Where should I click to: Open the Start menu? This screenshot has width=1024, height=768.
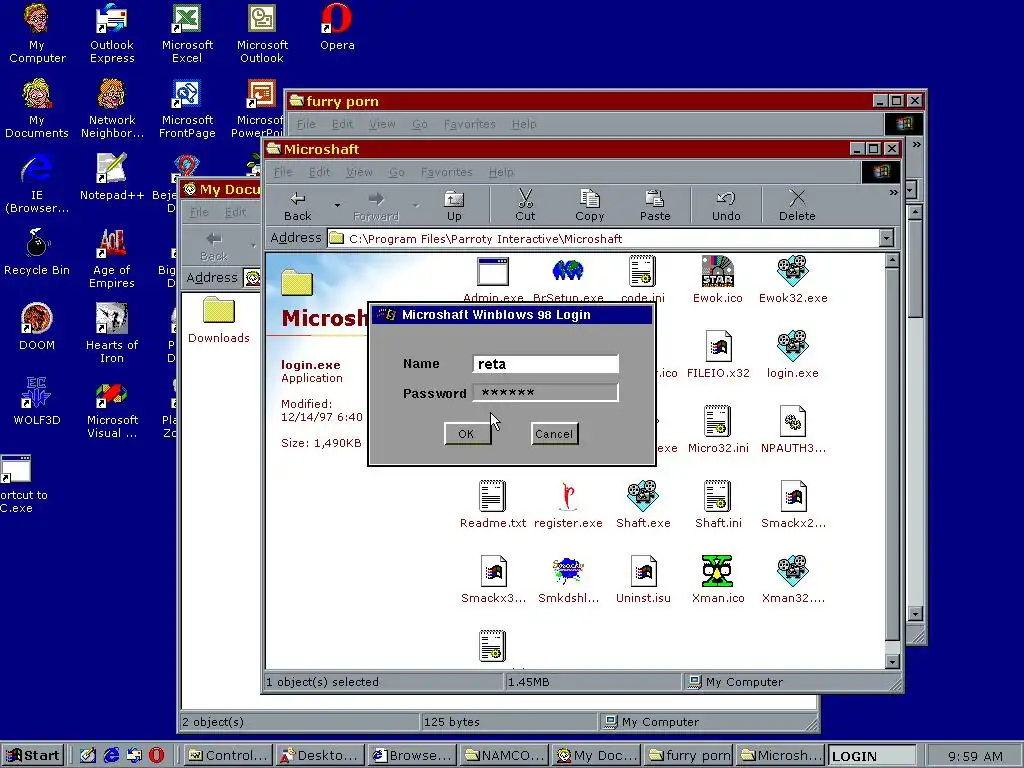[33, 756]
